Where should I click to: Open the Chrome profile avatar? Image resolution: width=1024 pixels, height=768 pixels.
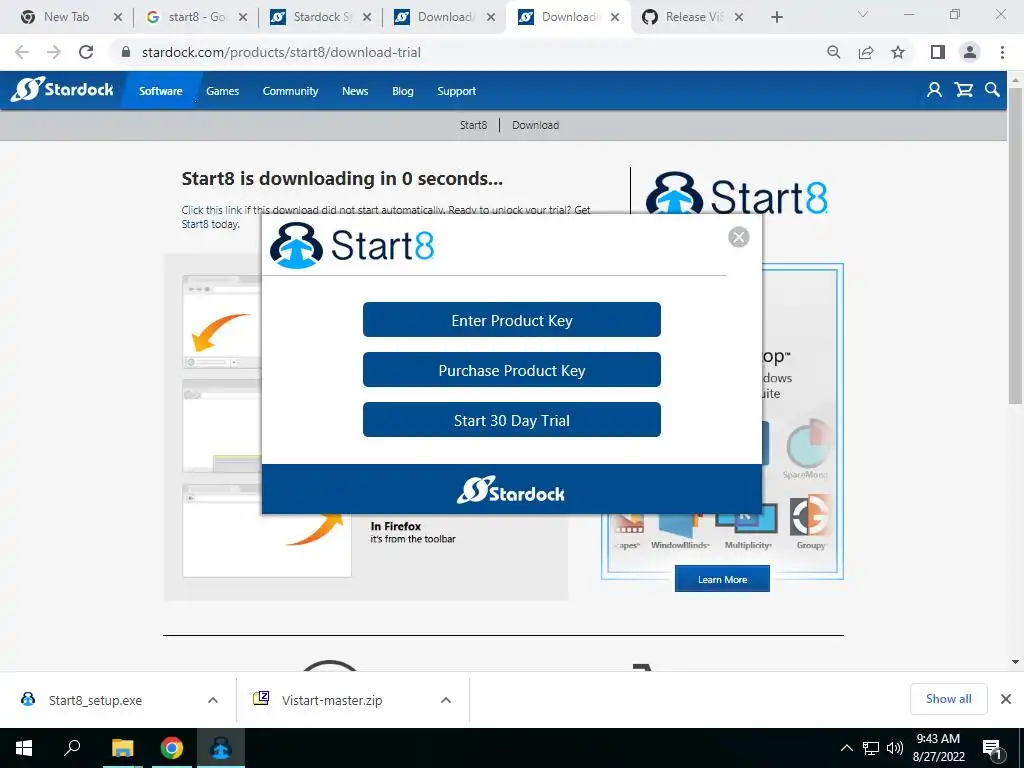coord(970,52)
